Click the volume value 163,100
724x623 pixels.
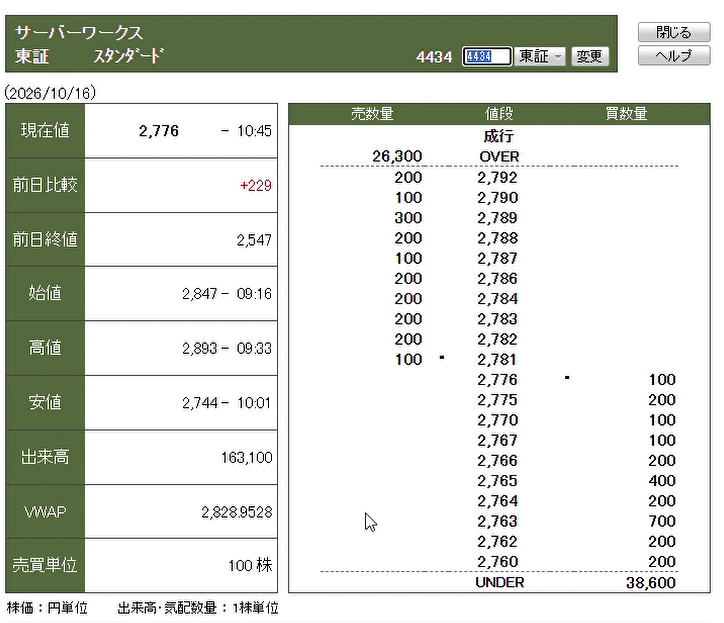coord(247,458)
